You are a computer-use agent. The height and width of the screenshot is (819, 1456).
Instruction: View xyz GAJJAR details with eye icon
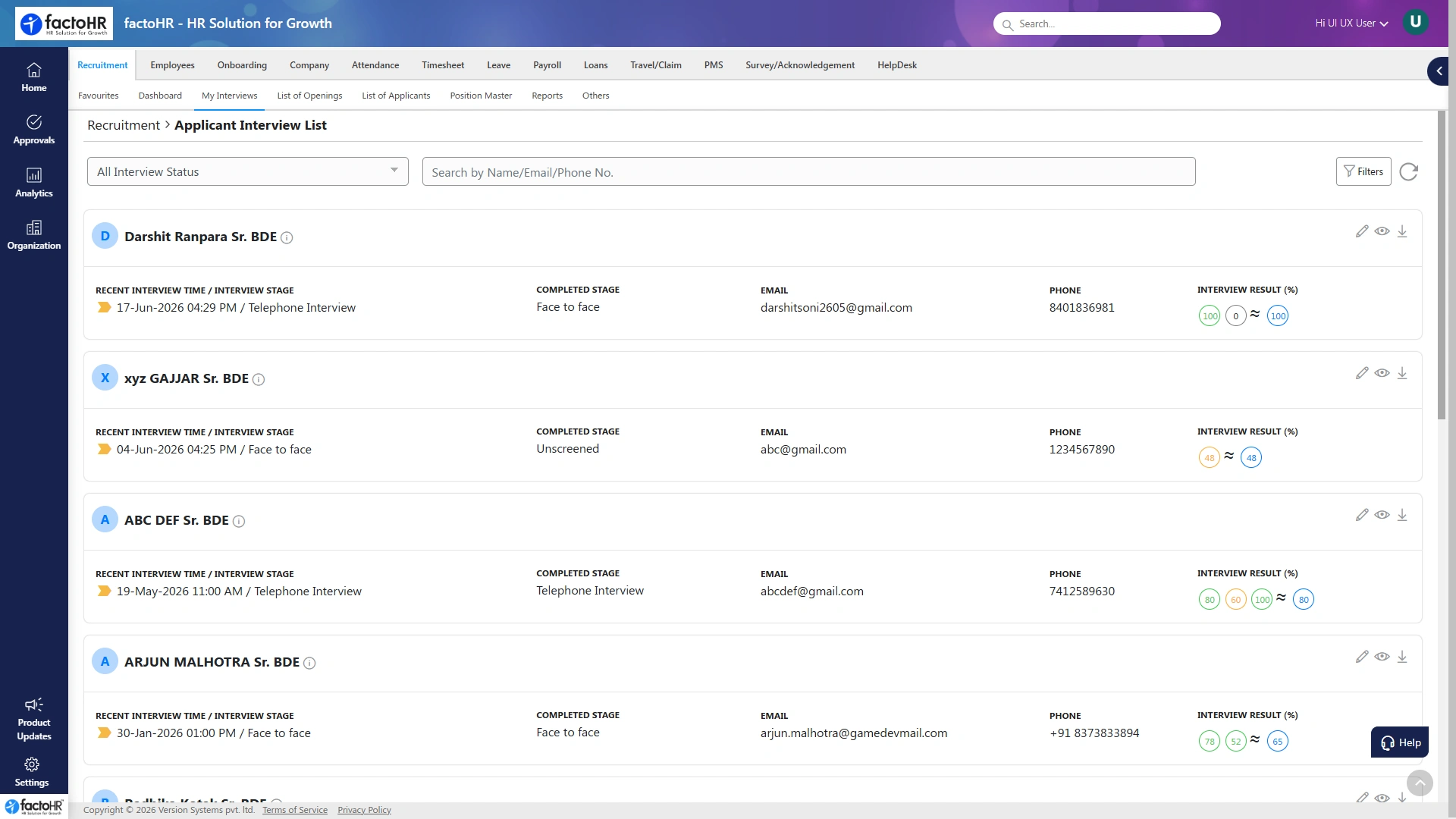(1382, 373)
